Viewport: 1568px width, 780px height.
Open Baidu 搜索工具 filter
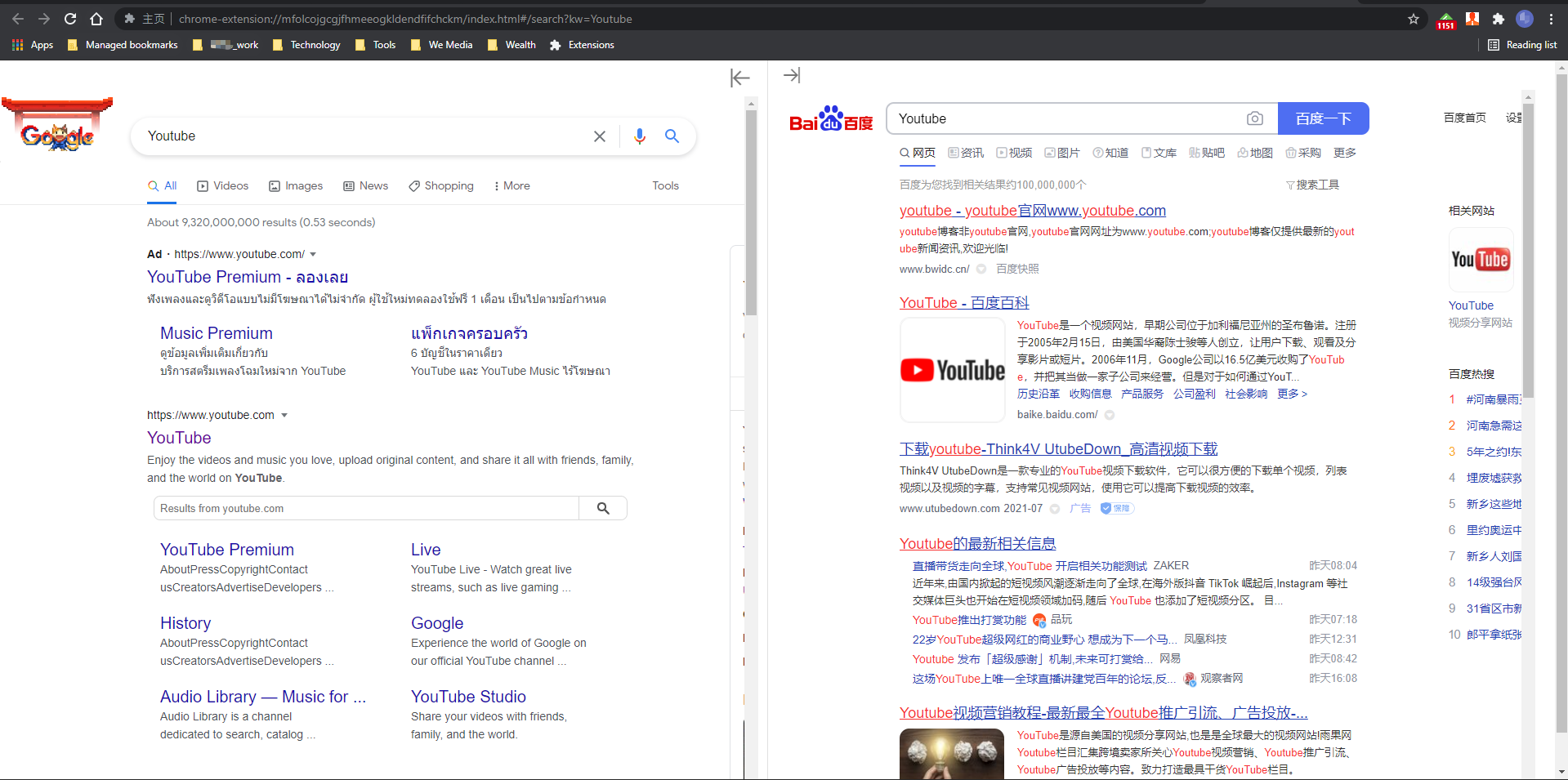(1312, 185)
